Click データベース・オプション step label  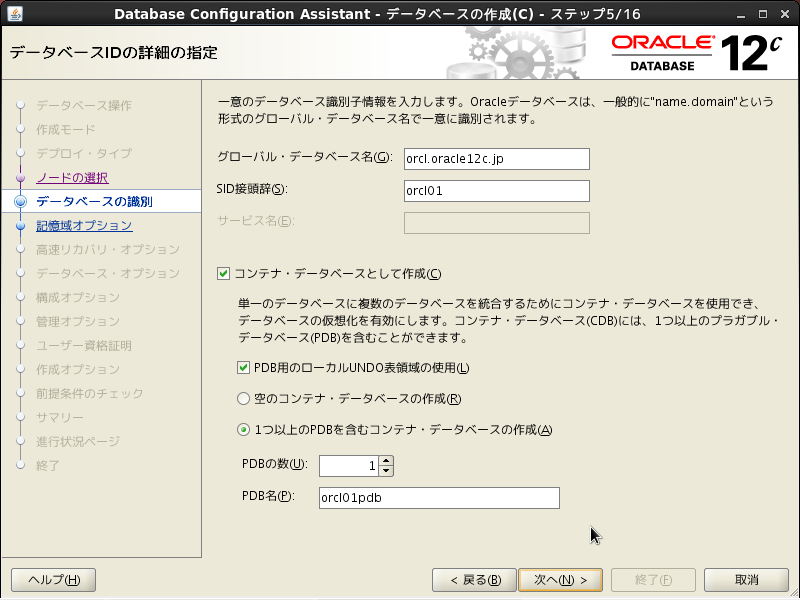coord(108,273)
